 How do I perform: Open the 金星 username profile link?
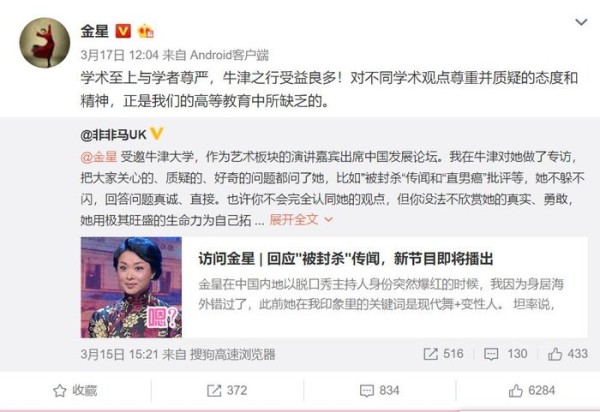(x=95, y=31)
